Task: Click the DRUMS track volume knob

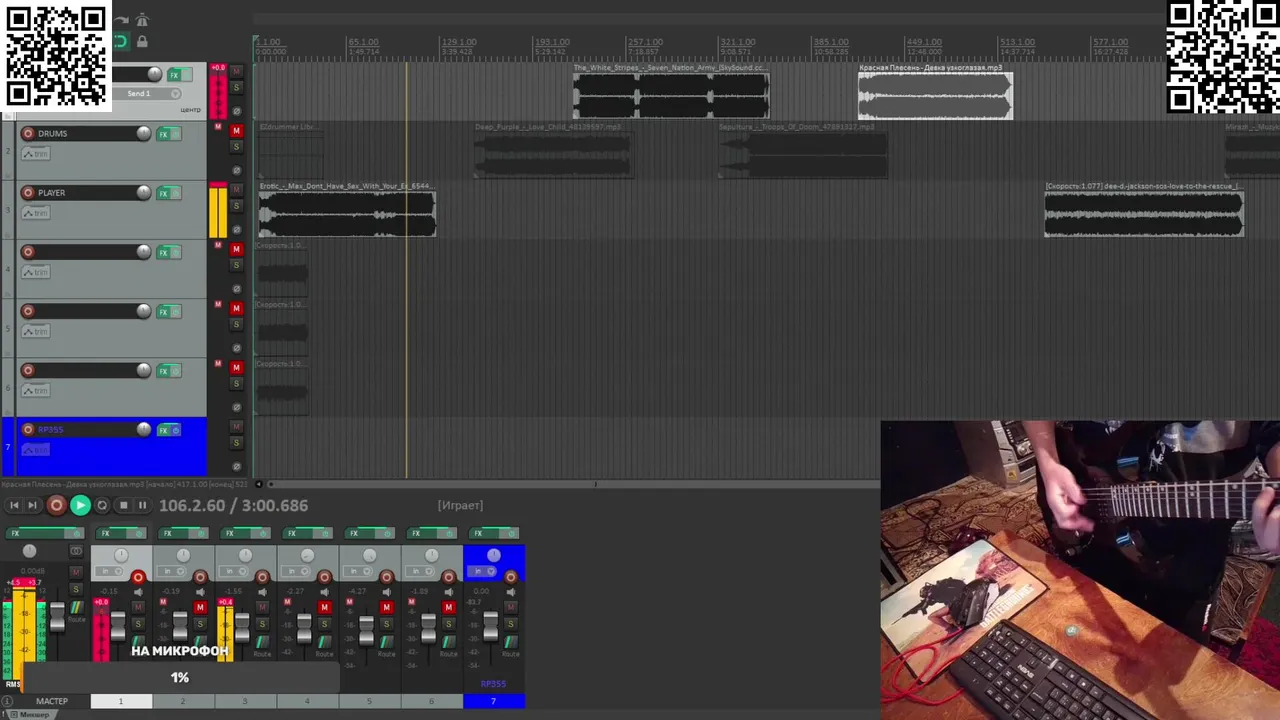Action: 144,134
